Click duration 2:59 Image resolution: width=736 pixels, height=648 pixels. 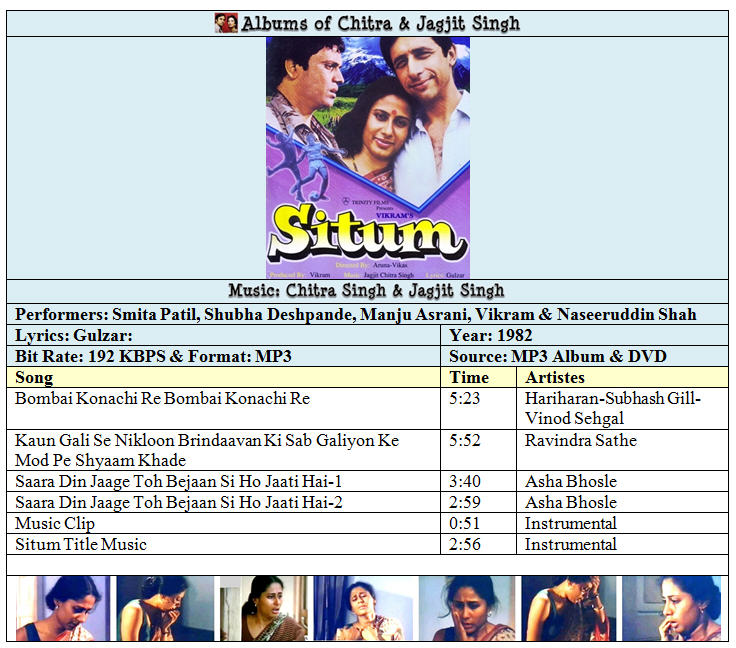pyautogui.click(x=465, y=503)
